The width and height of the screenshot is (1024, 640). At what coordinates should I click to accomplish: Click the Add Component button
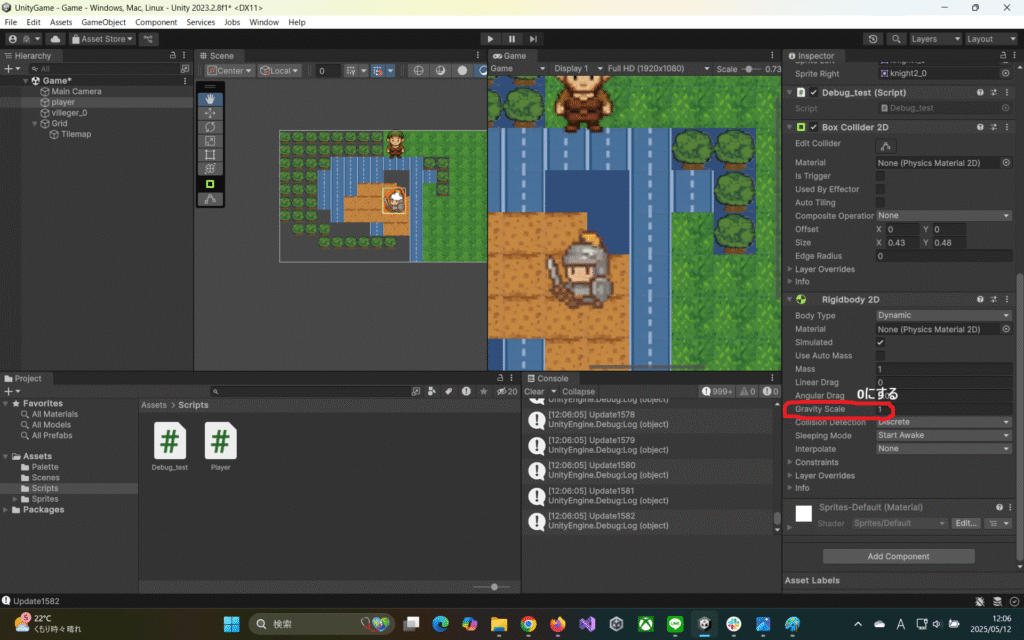(x=899, y=556)
